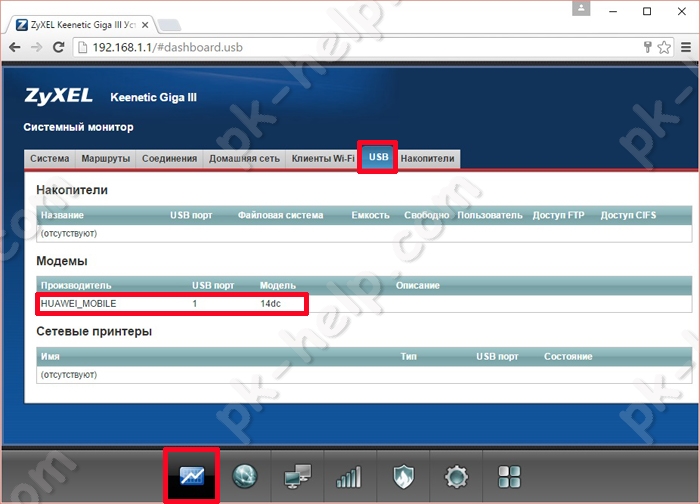Viewport: 700px width, 504px height.
Task: Click HUAWEI_MOBILE modem entry
Action: 79,304
